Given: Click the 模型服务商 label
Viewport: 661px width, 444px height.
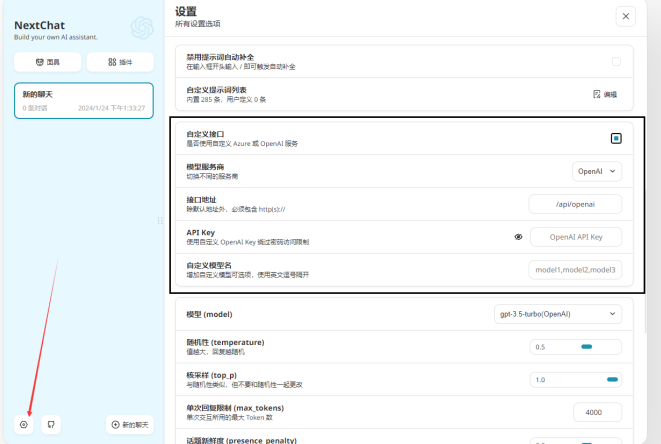Looking at the screenshot, I should click(x=205, y=167).
